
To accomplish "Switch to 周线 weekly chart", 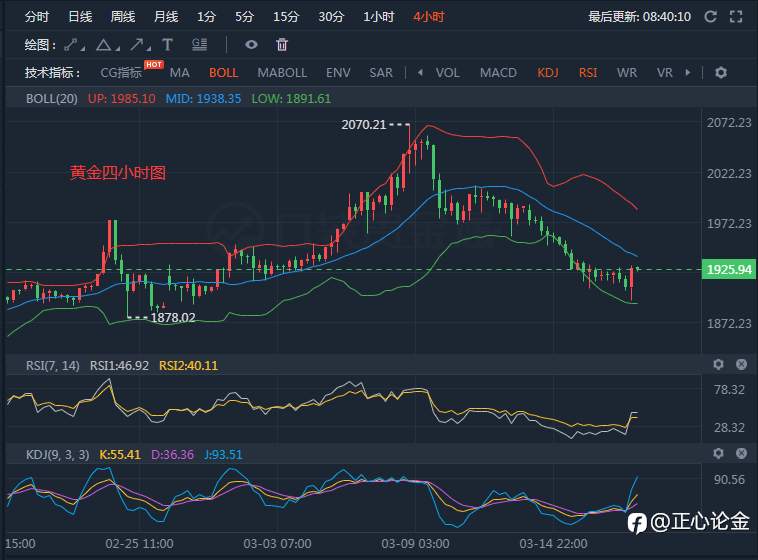I will tap(123, 17).
